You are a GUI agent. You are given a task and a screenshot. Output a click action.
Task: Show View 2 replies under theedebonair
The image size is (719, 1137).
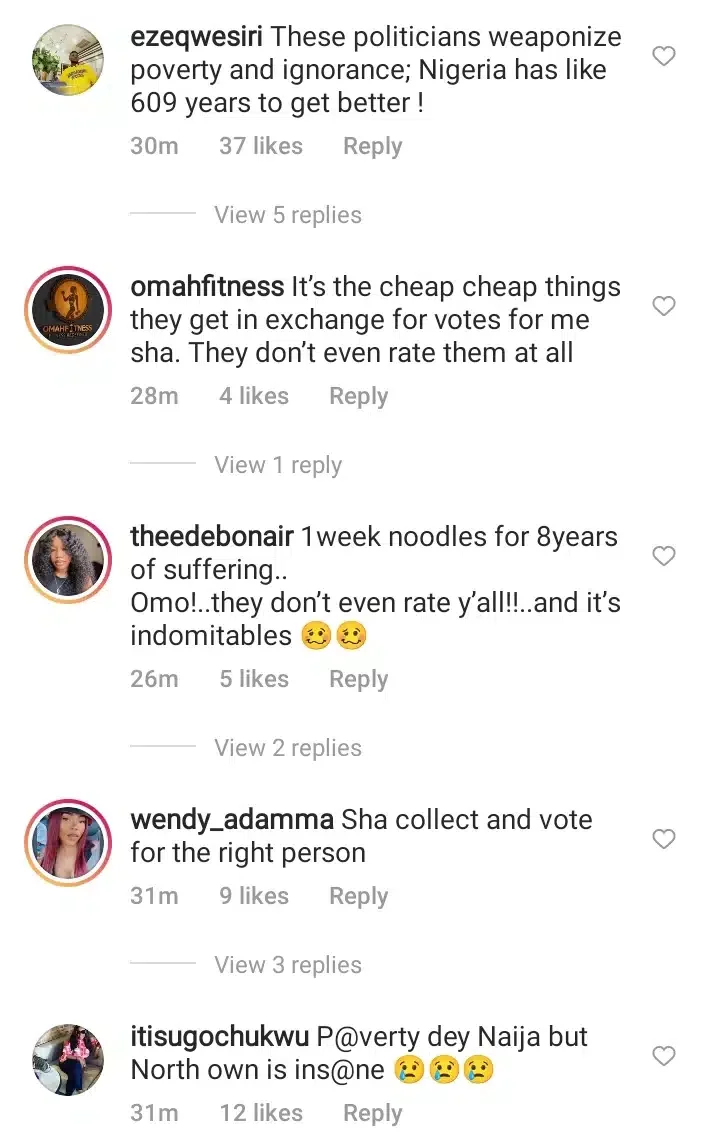coord(287,748)
